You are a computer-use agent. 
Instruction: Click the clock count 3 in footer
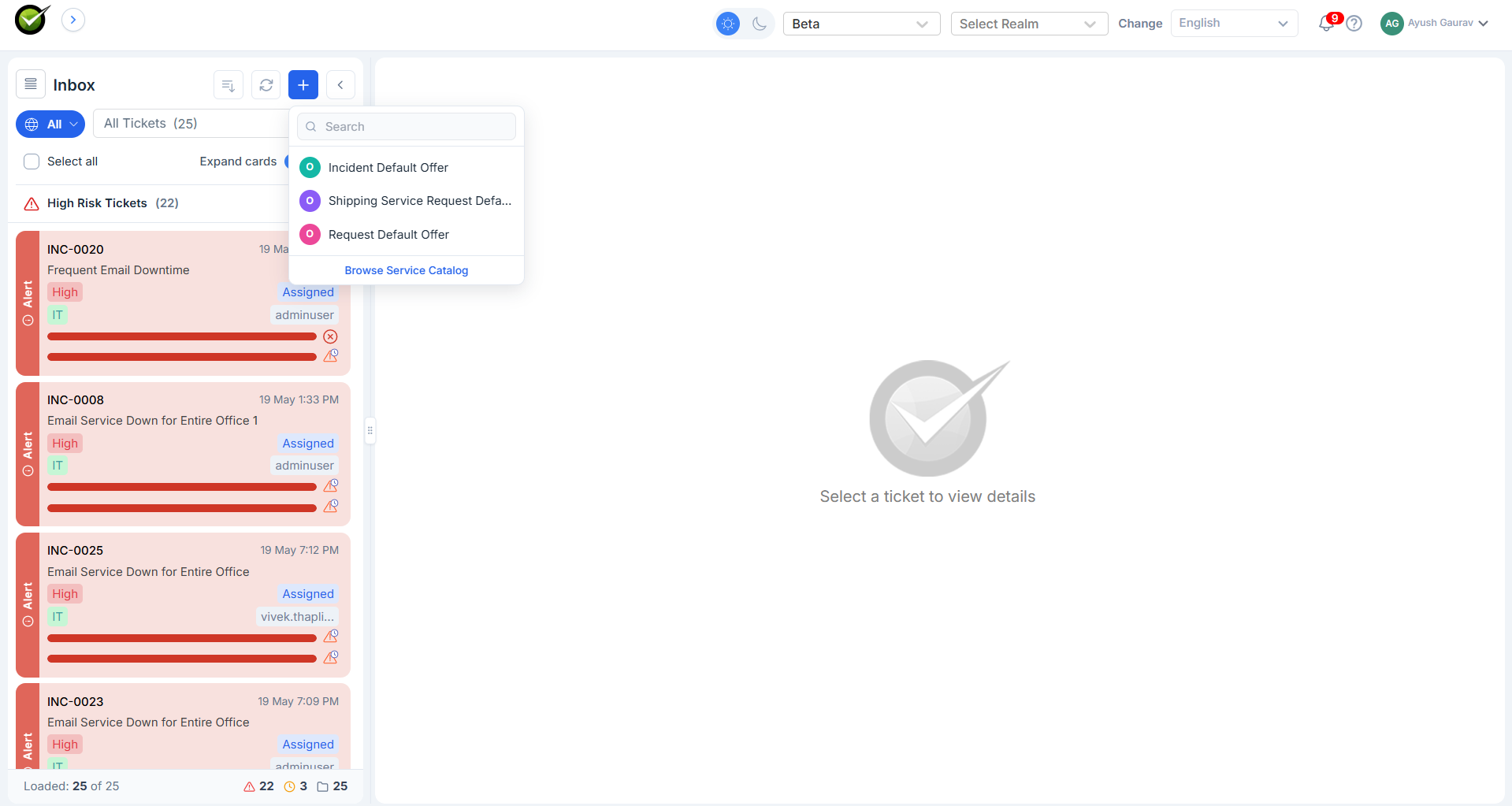[x=295, y=786]
